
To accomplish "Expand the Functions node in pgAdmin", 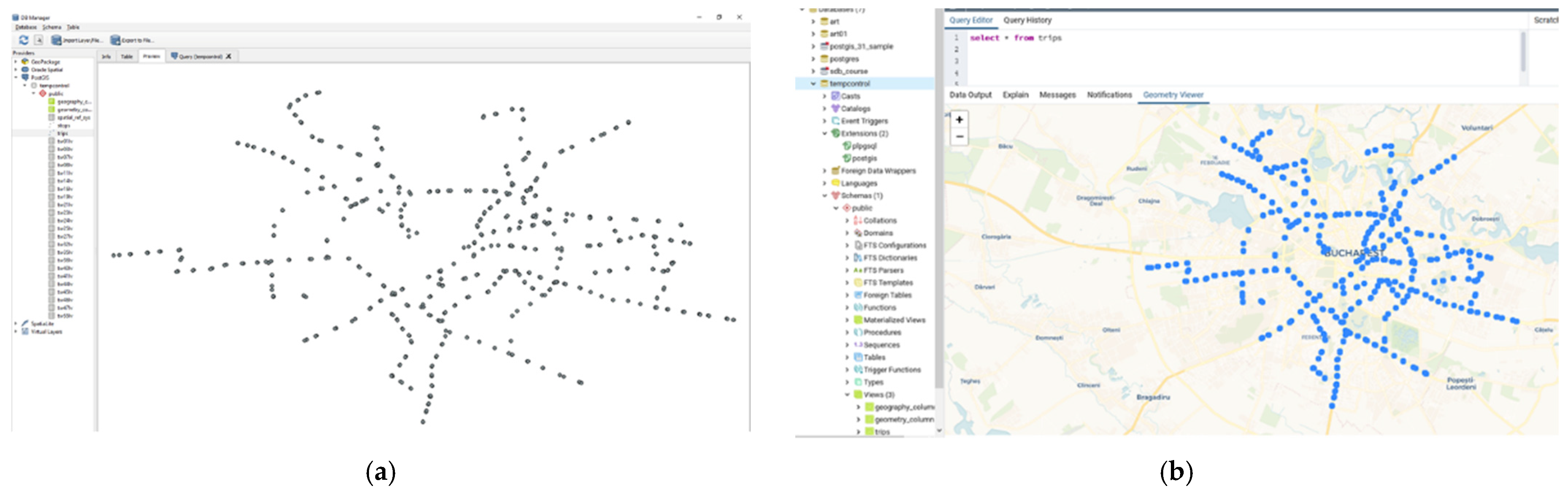I will point(847,307).
